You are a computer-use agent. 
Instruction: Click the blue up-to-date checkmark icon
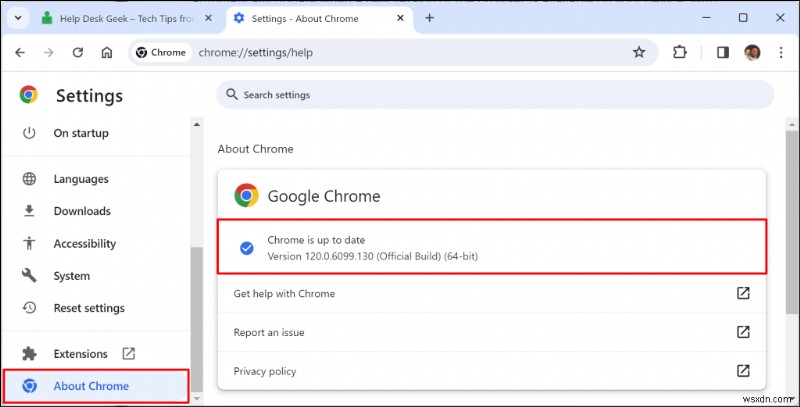pyautogui.click(x=246, y=248)
